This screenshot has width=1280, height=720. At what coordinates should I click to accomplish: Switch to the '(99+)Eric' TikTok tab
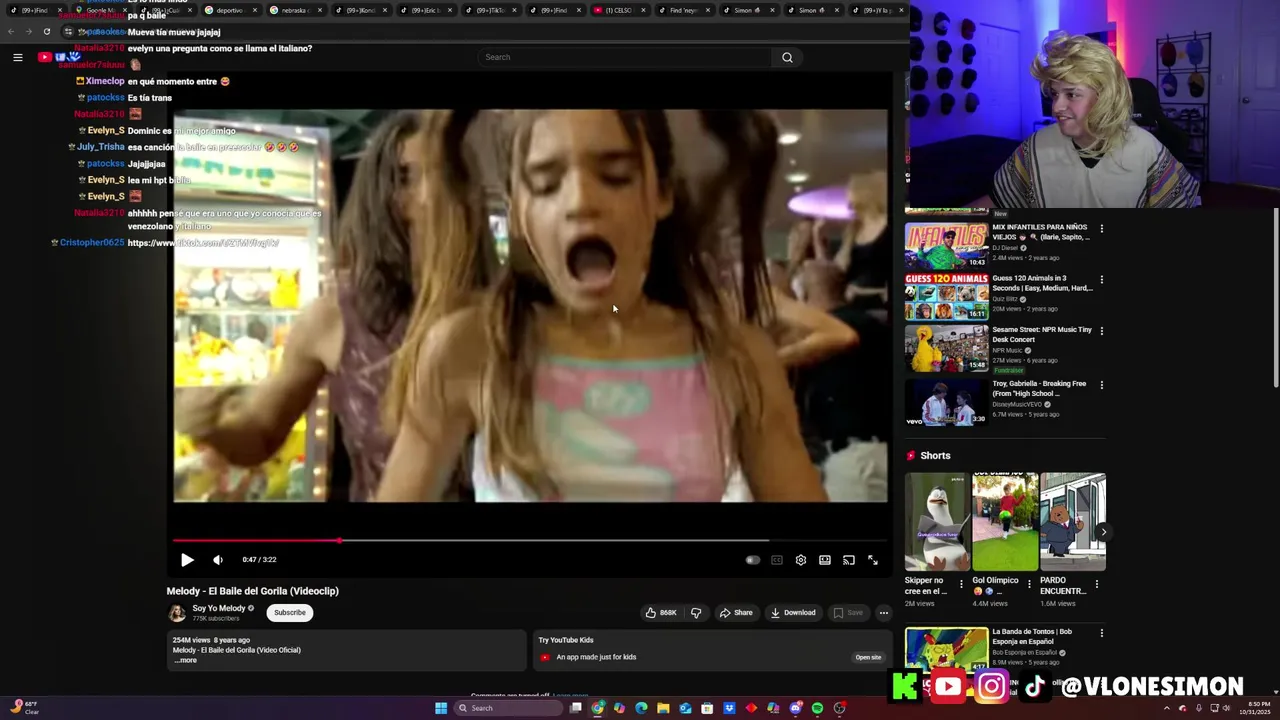[x=425, y=10]
